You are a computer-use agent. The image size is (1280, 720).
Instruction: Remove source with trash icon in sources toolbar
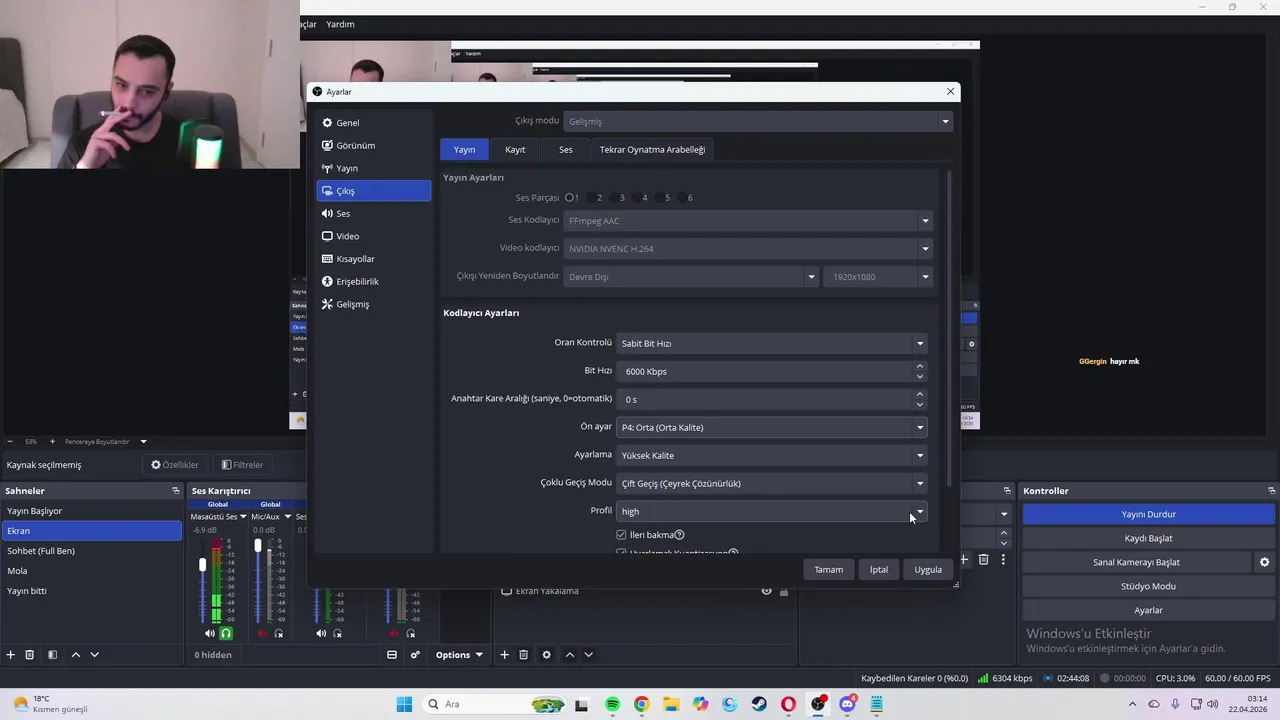(x=523, y=655)
